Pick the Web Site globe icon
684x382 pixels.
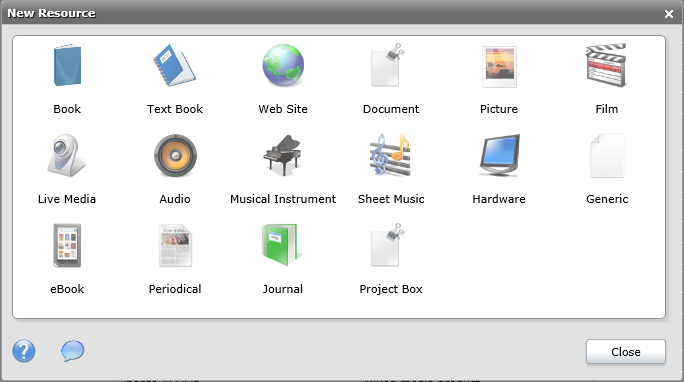click(x=283, y=65)
